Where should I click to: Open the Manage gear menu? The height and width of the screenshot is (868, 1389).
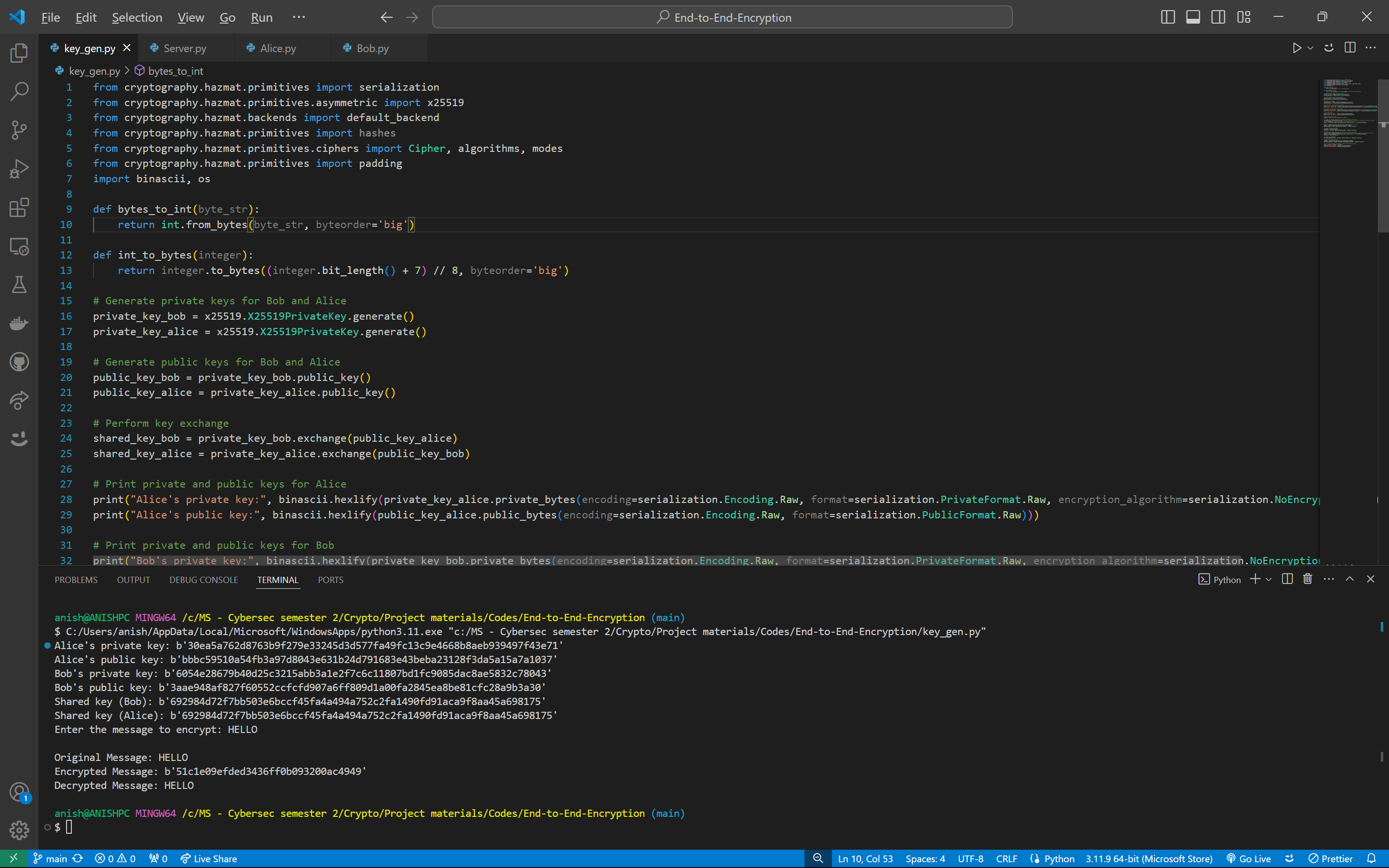pyautogui.click(x=19, y=829)
